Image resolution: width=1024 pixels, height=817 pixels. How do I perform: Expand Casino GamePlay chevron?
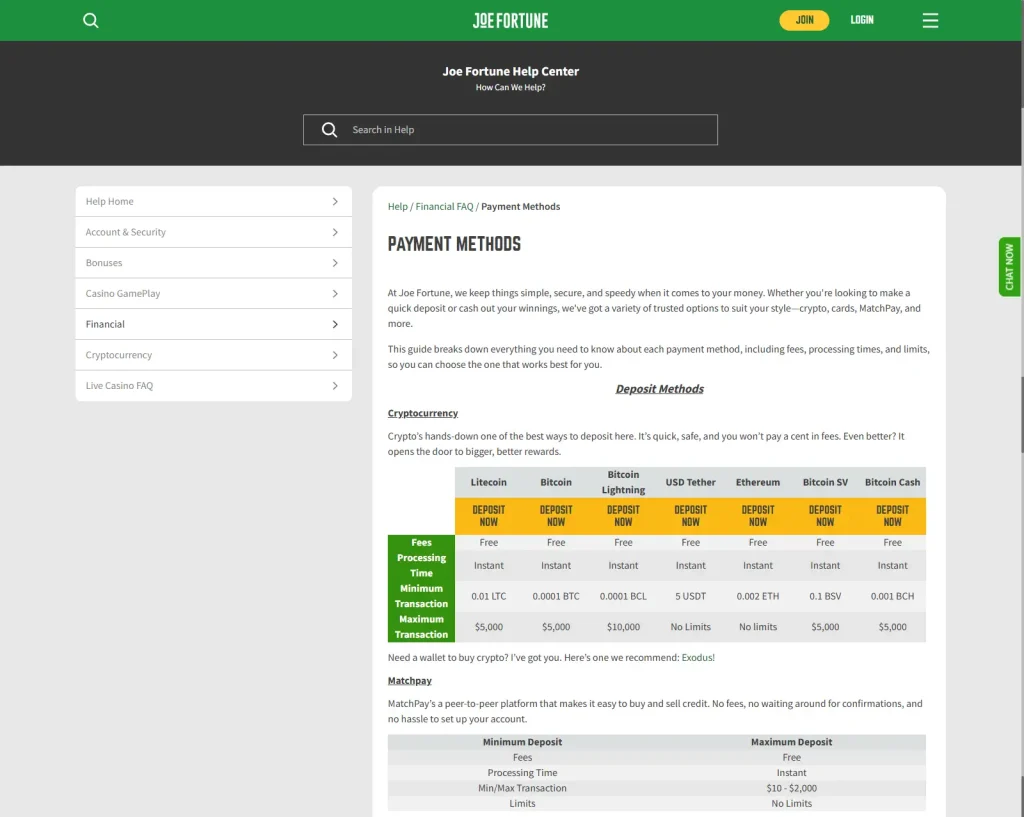click(335, 293)
